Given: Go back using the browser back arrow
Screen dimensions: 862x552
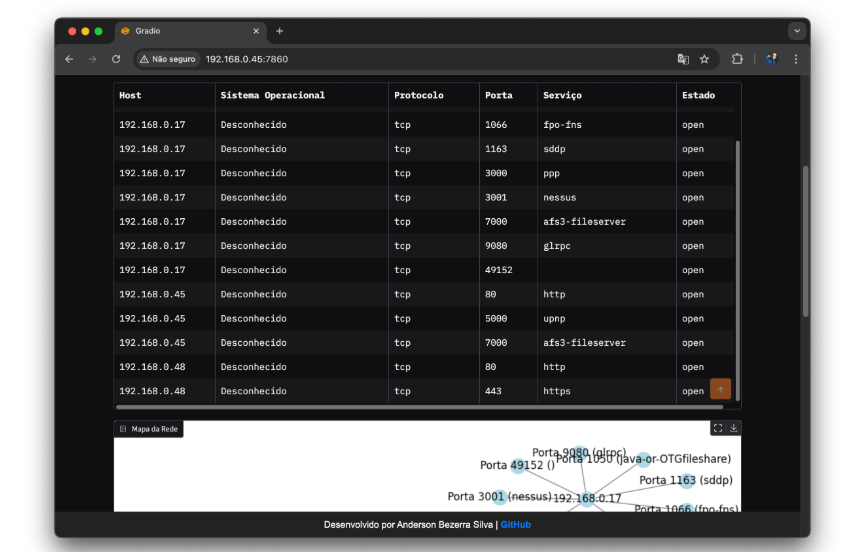Looking at the screenshot, I should [x=69, y=59].
